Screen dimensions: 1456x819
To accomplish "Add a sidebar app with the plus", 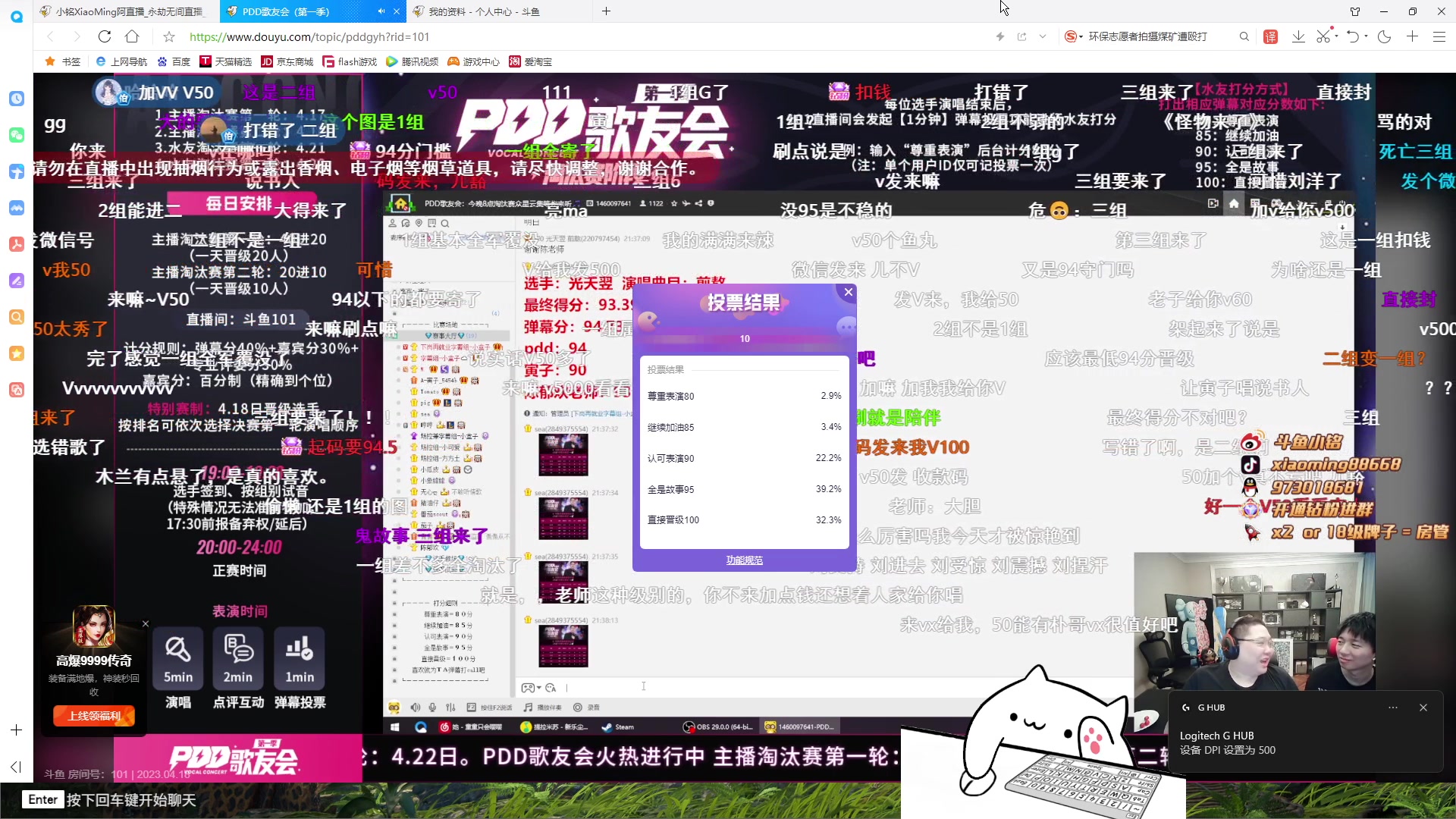I will click(x=17, y=730).
